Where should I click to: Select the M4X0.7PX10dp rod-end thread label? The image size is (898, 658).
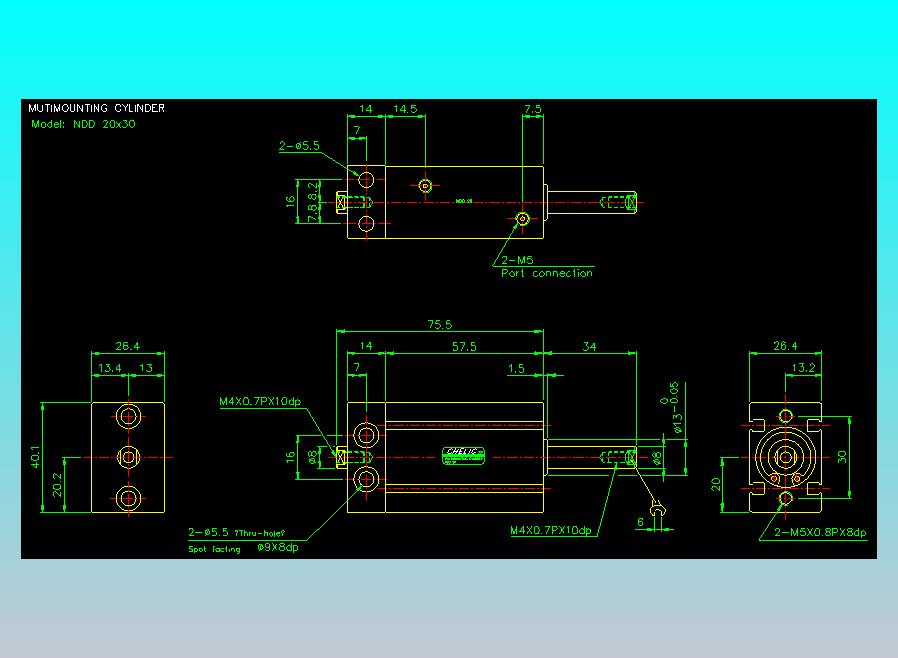click(551, 530)
